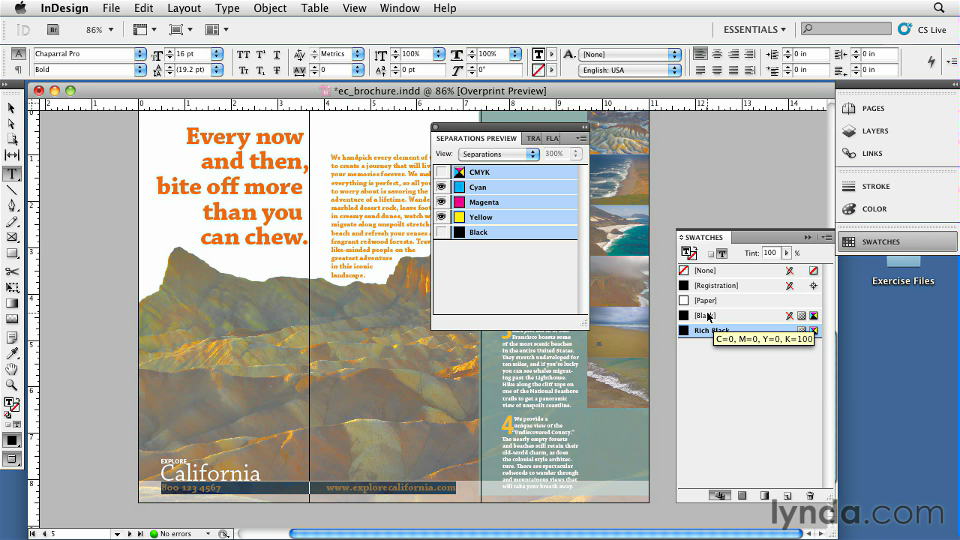Open the 16 pt font size dropdown

click(x=217, y=54)
